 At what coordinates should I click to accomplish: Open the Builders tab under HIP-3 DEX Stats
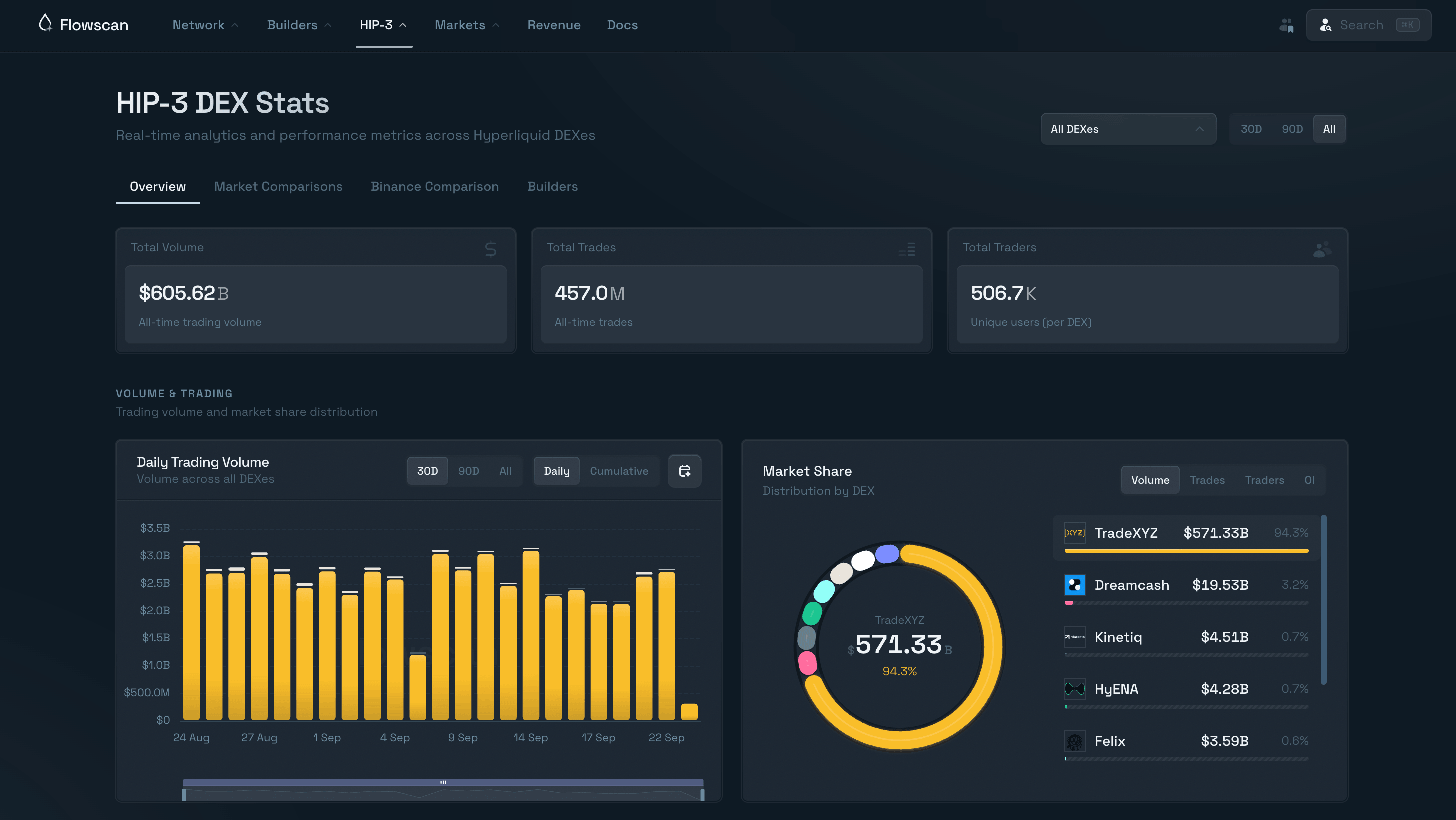(552, 186)
